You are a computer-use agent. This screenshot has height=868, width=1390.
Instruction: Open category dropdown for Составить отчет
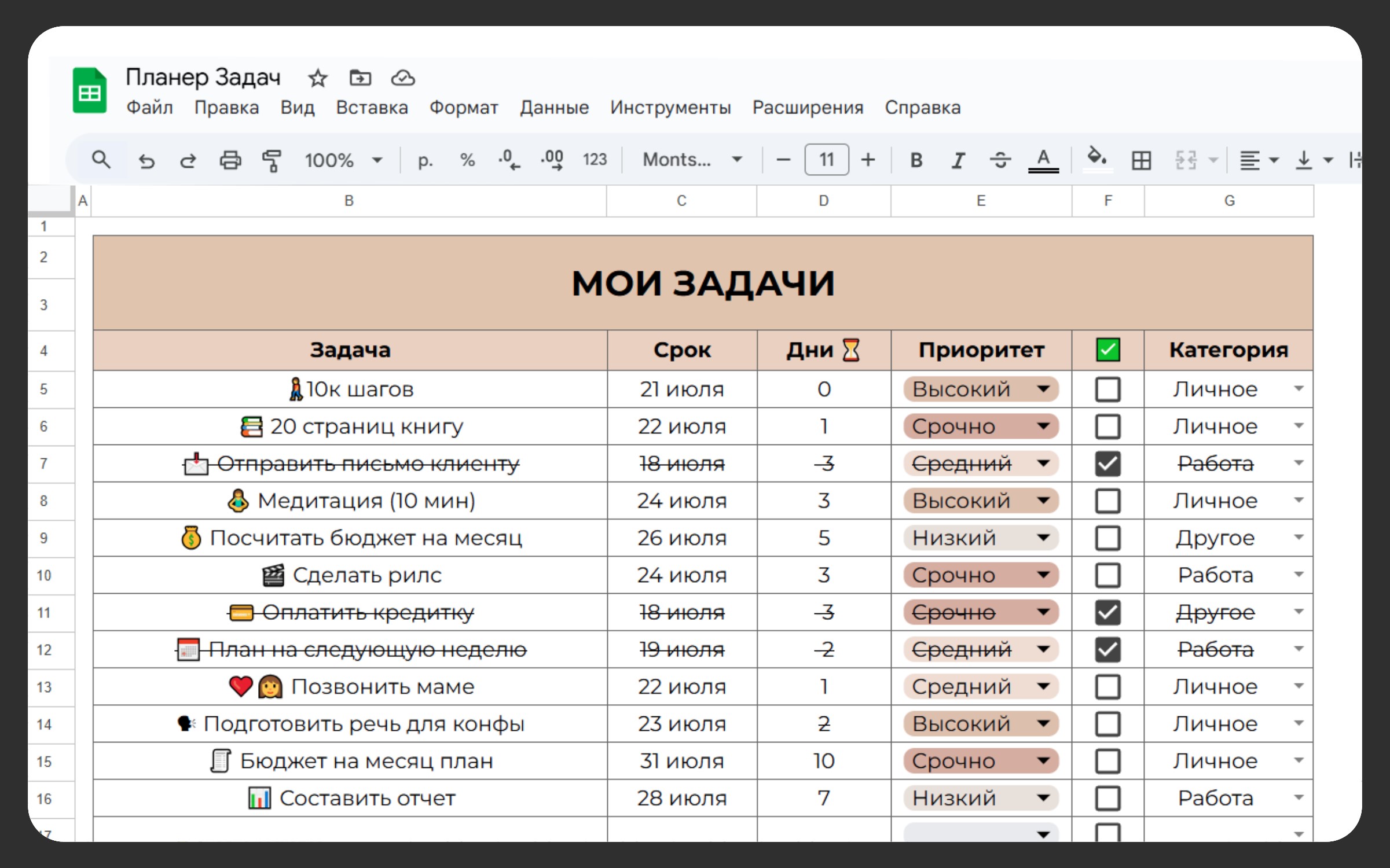(1299, 798)
